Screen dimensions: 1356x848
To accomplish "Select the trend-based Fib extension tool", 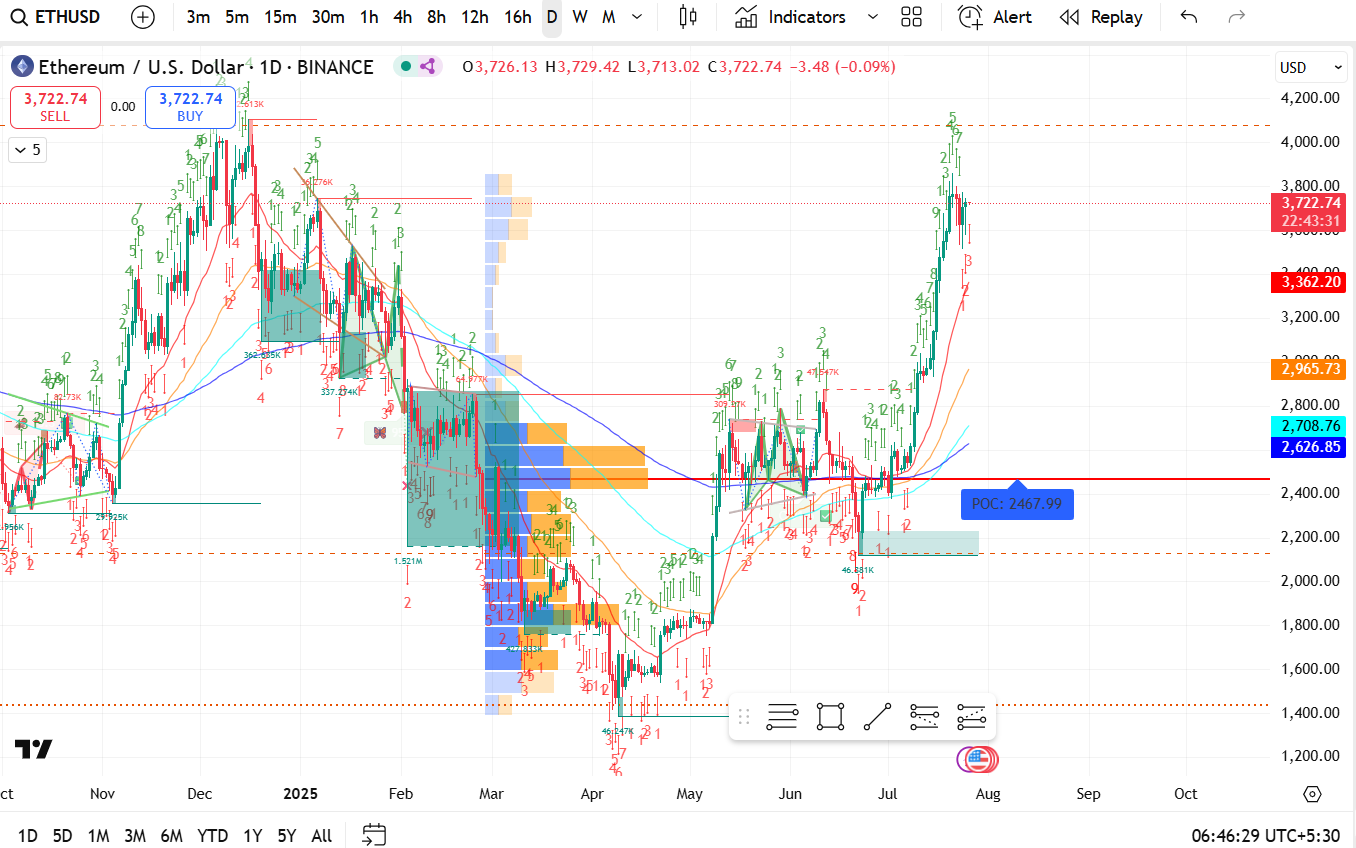I will click(972, 716).
